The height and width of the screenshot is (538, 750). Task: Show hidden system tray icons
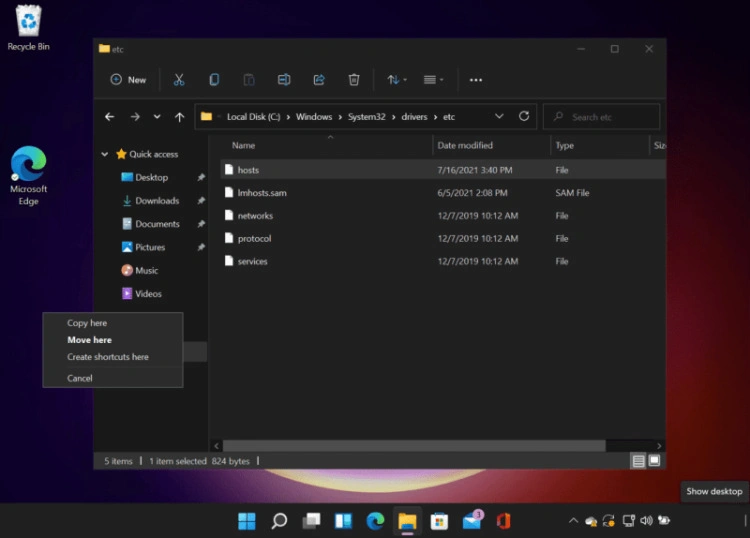pos(573,520)
